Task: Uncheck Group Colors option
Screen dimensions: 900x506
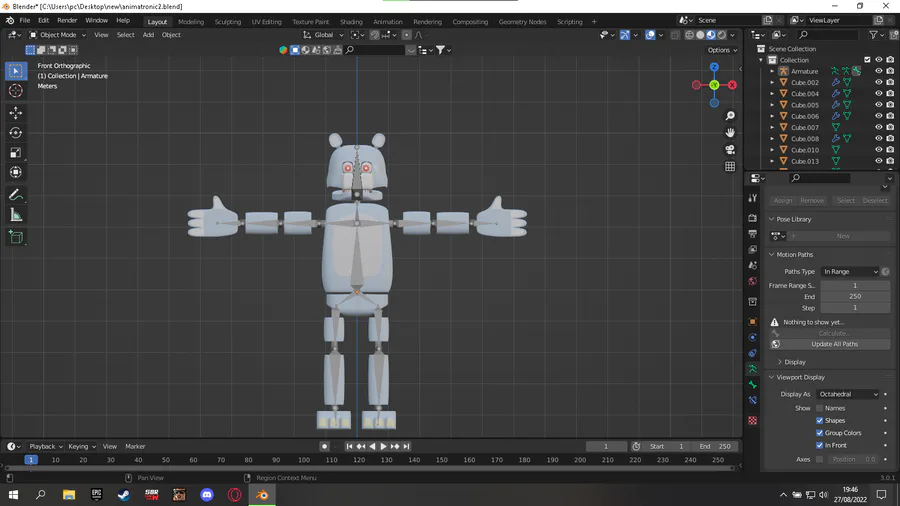Action: (x=819, y=433)
